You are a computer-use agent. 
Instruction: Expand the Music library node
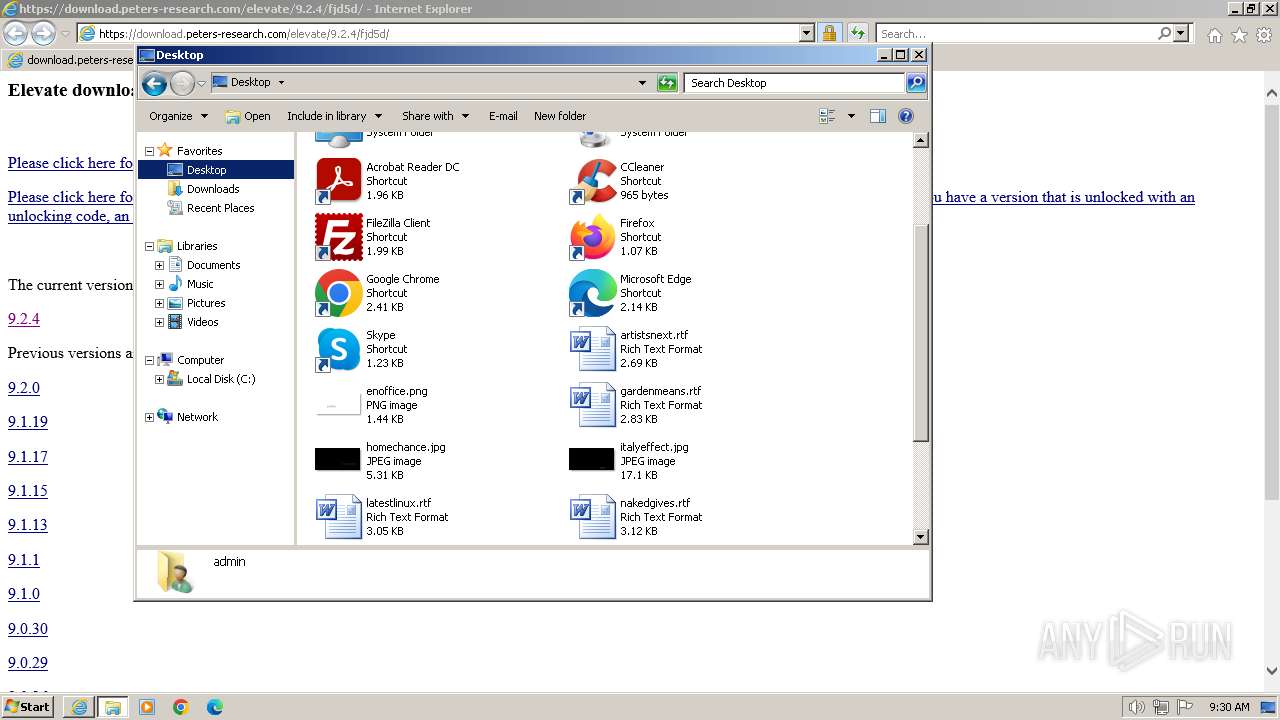[x=159, y=284]
